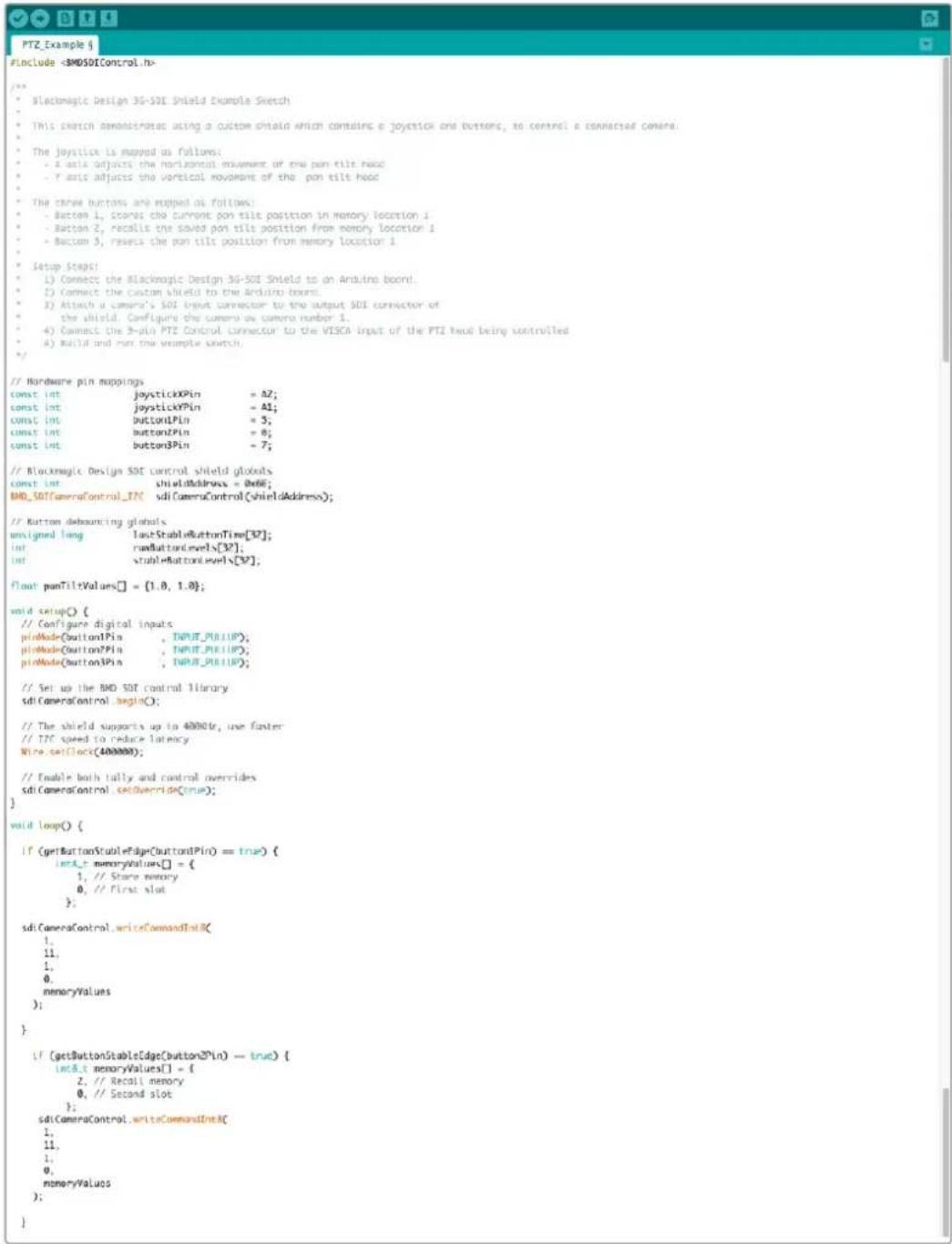Click the Save sketch down-arrow icon
The image size is (952, 1244).
[x=108, y=18]
